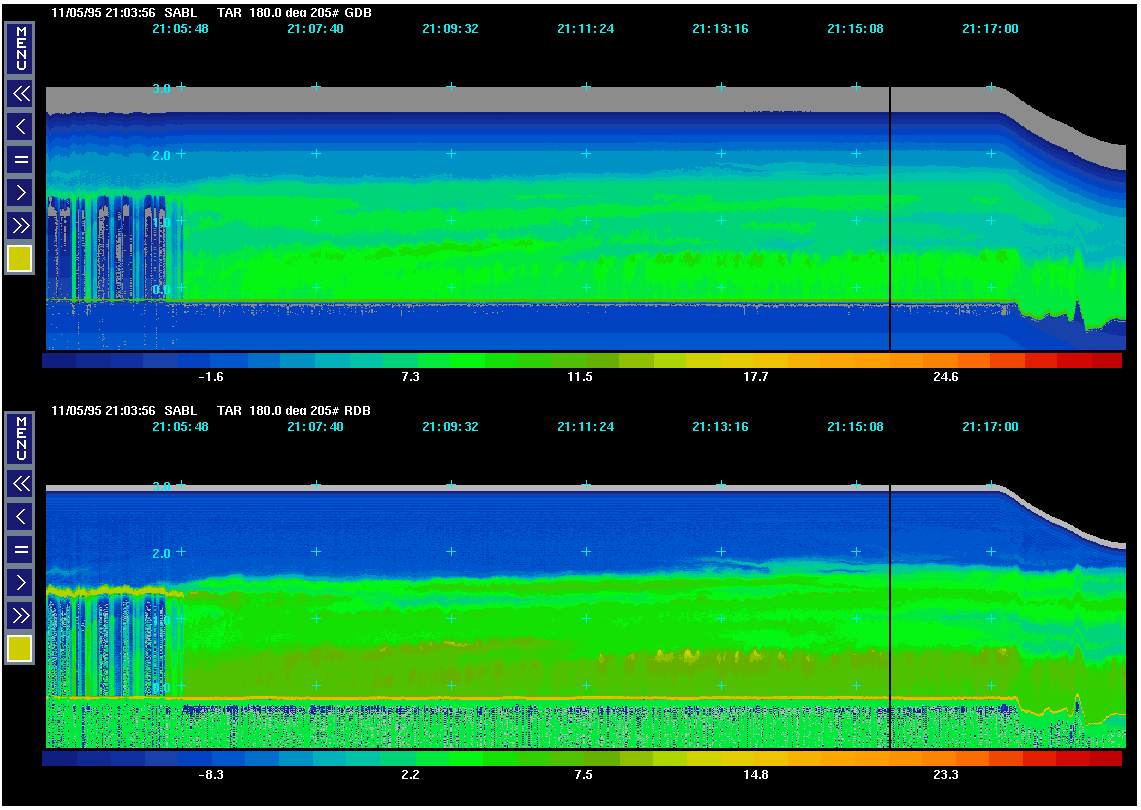Pick the red end of the GDB color scale
Viewport: 1141px width, 810px height.
click(x=1105, y=360)
